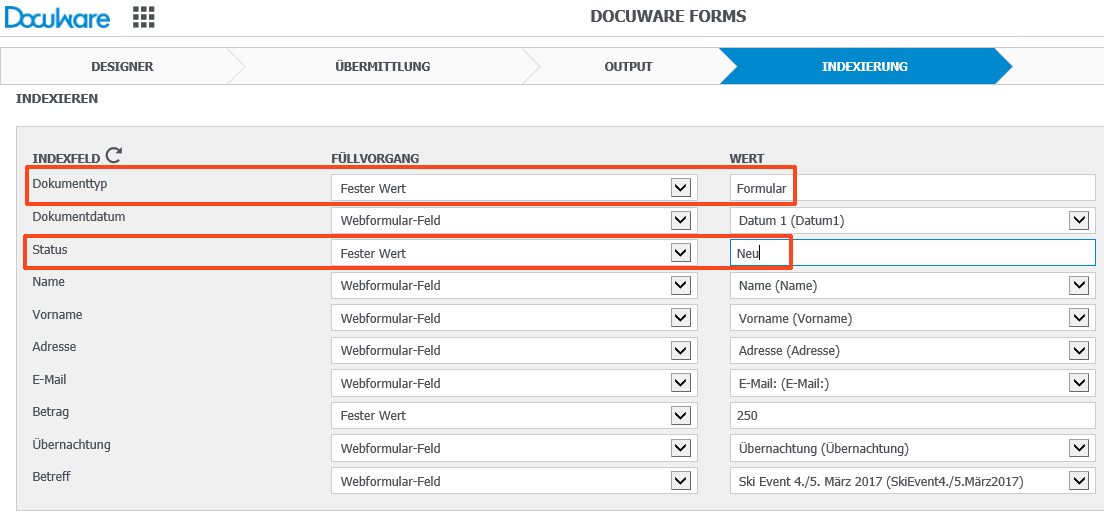This screenshot has height=516, width=1104.
Task: Open the E-Mail value dropdown
Action: coord(1078,383)
